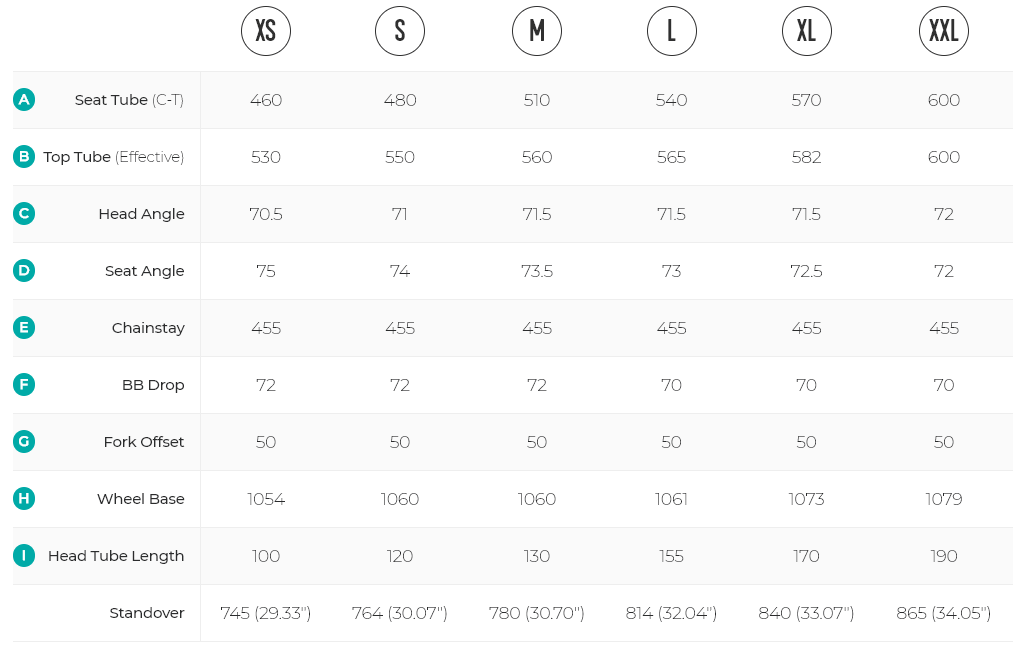This screenshot has height=652, width=1028.
Task: Select the teal C Head Angle badge
Action: pos(24,214)
